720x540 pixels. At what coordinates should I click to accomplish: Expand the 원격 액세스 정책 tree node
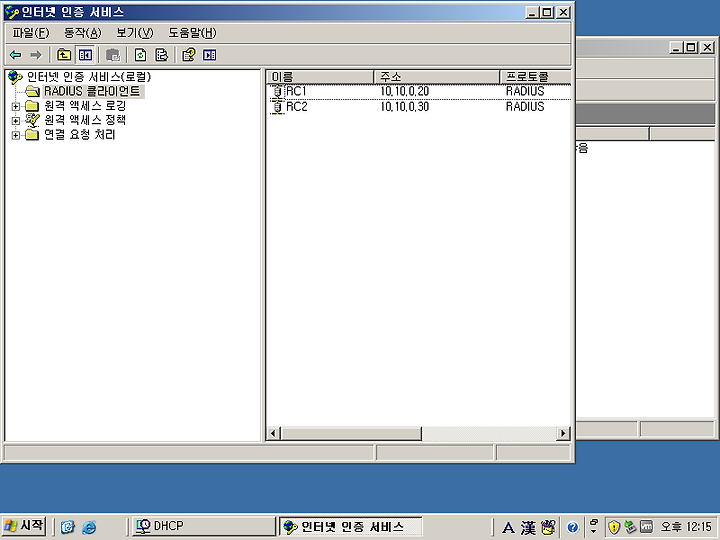pyautogui.click(x=16, y=121)
